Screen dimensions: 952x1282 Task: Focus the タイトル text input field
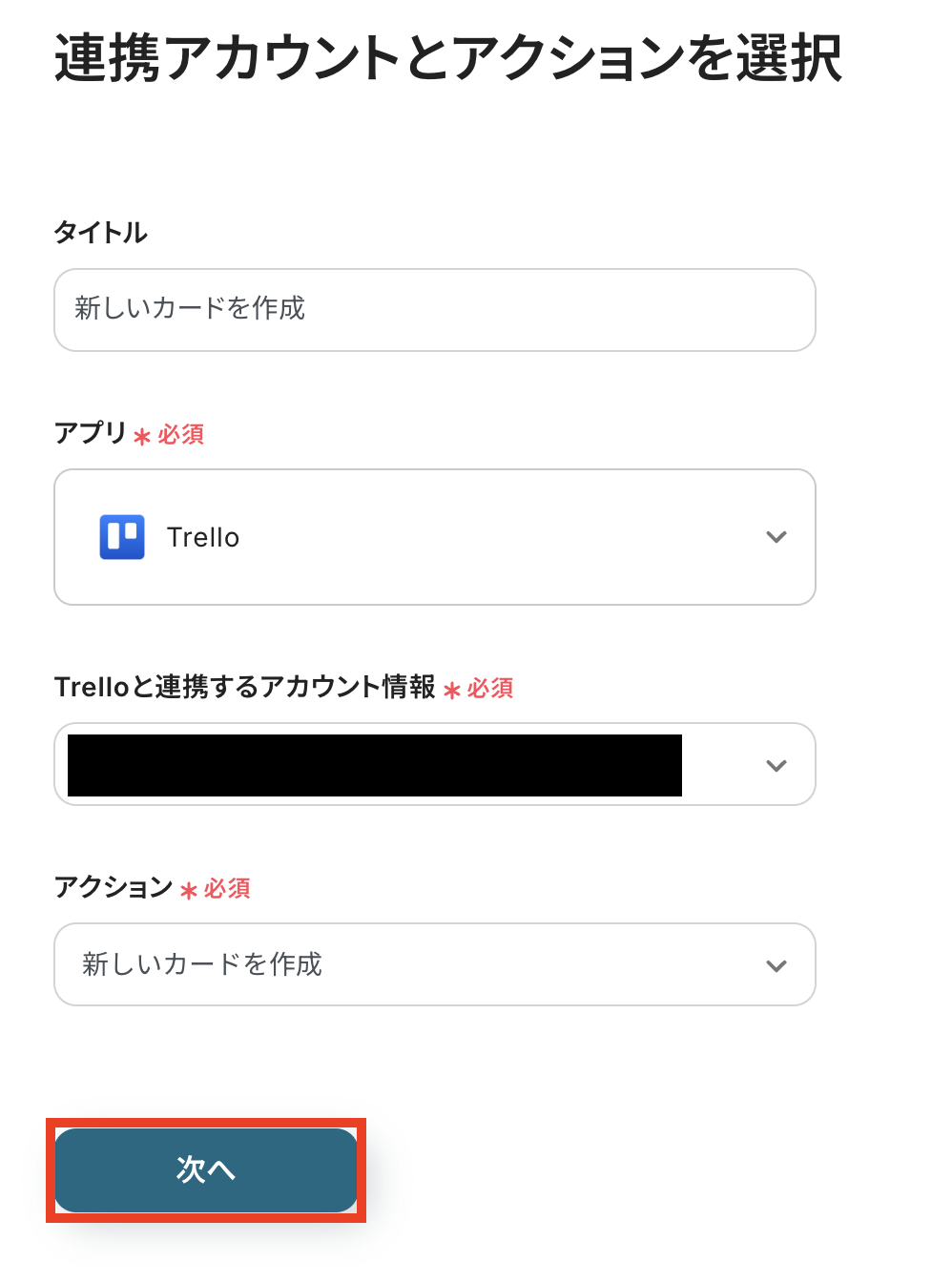pyautogui.click(x=434, y=309)
